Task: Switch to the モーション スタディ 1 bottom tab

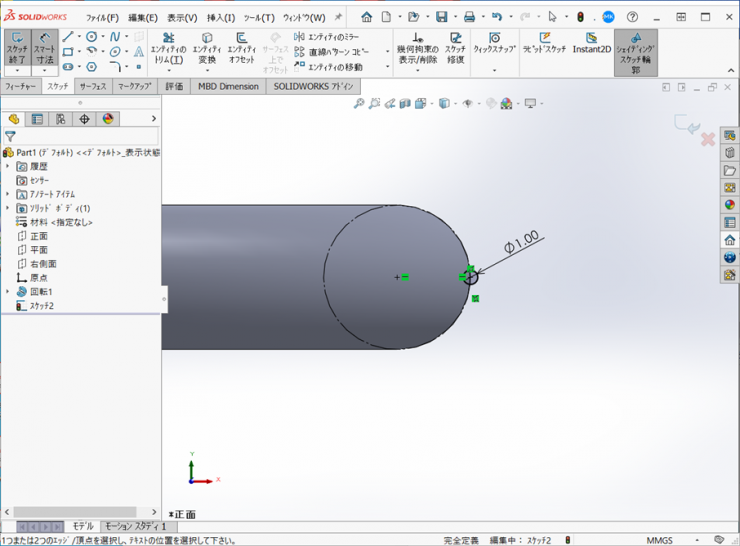Action: 135,526
